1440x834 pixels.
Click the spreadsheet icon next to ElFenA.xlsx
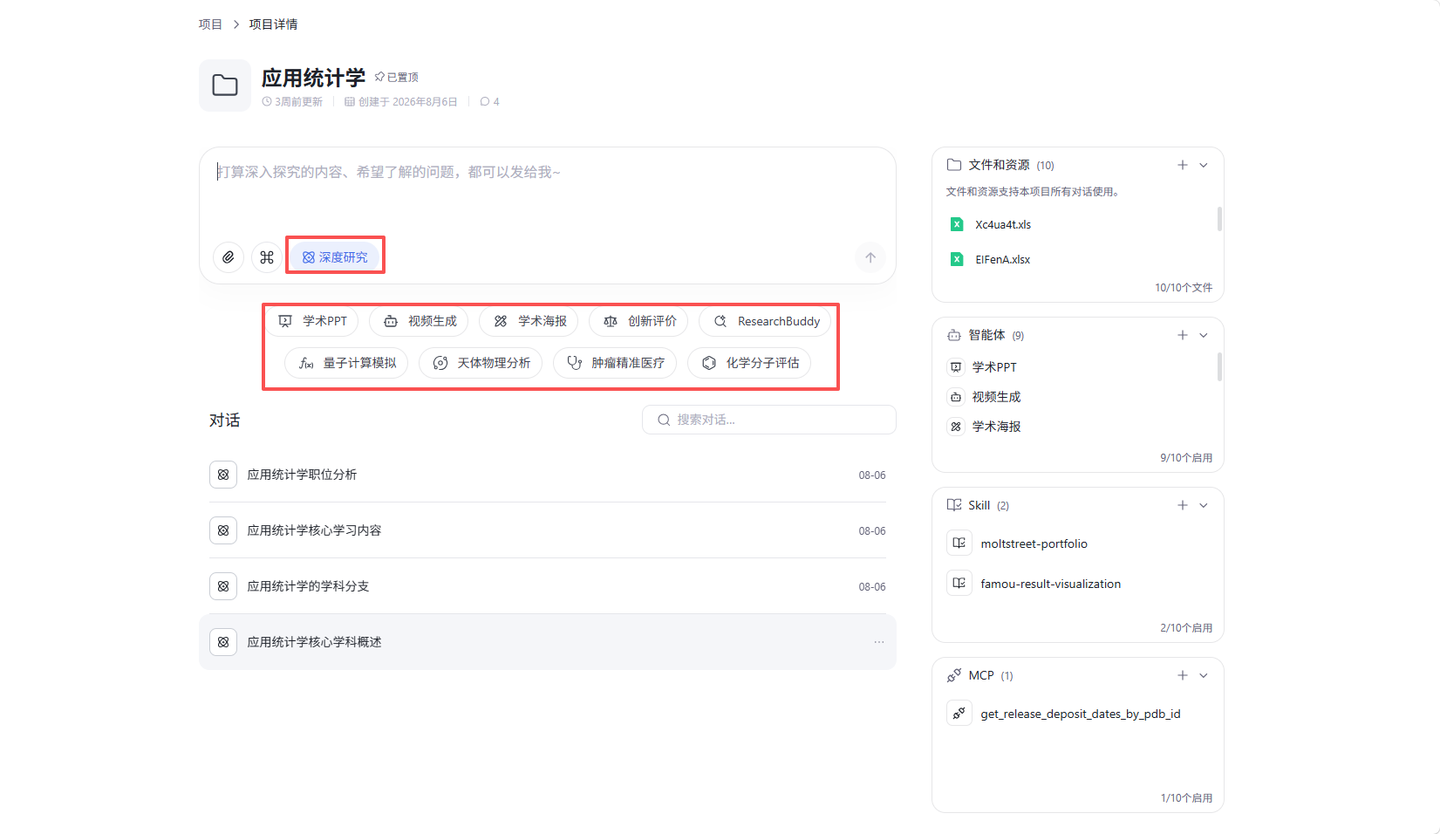(x=956, y=259)
